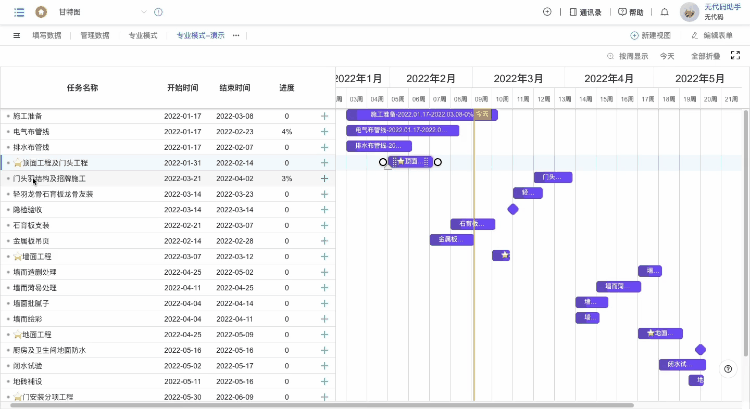Click the 开始时间 column header

point(183,88)
